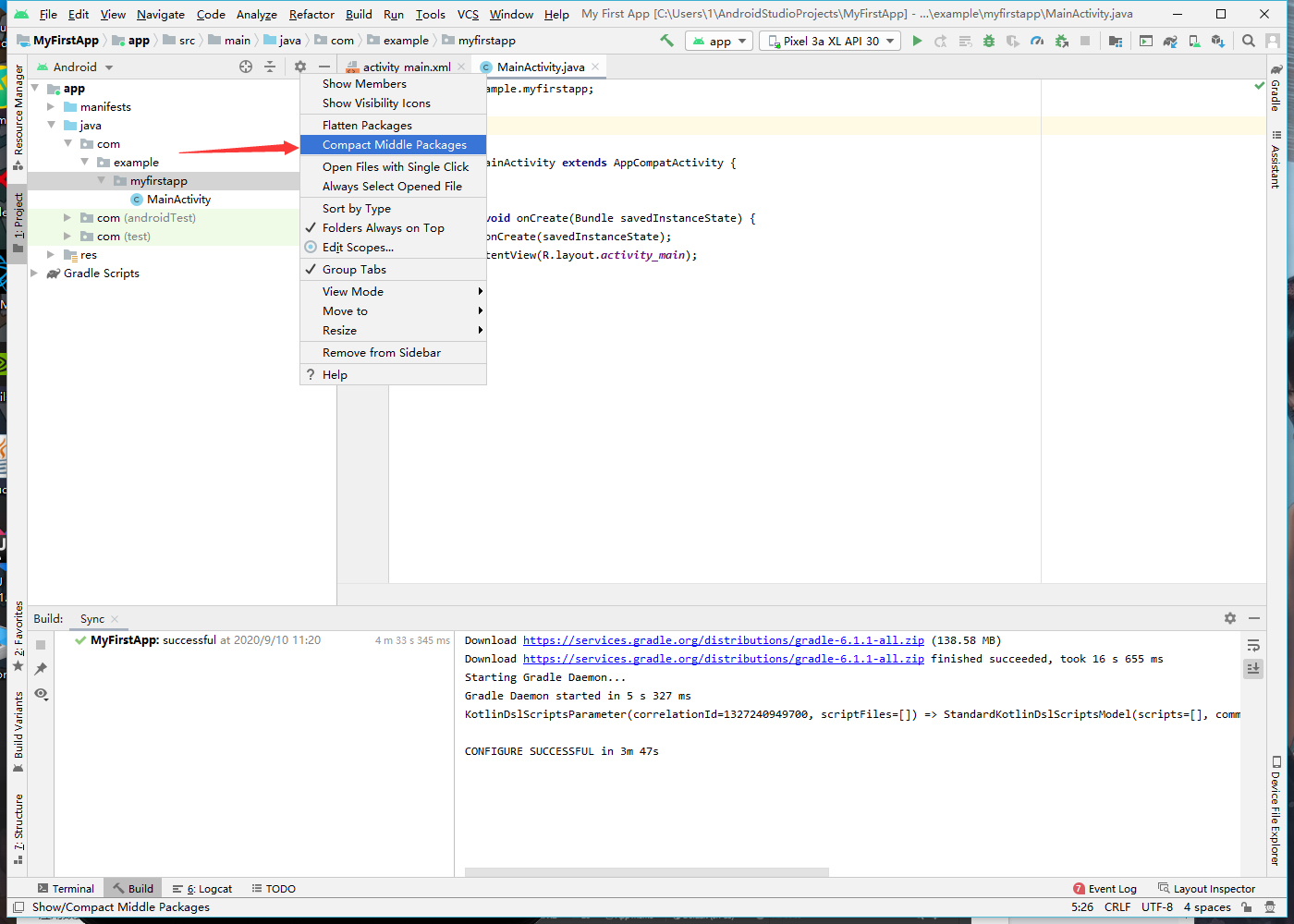Click the Profile app gauge icon

pos(1037,41)
